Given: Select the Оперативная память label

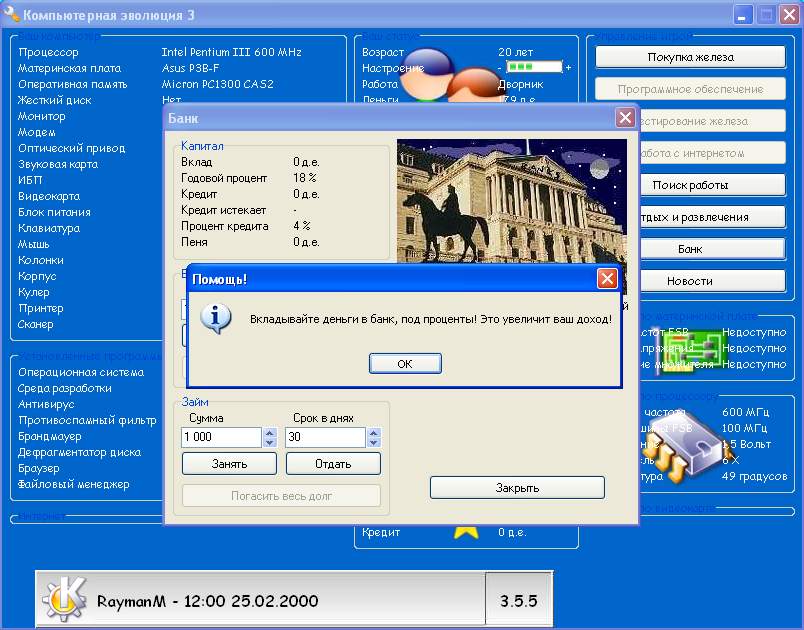Looking at the screenshot, I should pos(72,84).
